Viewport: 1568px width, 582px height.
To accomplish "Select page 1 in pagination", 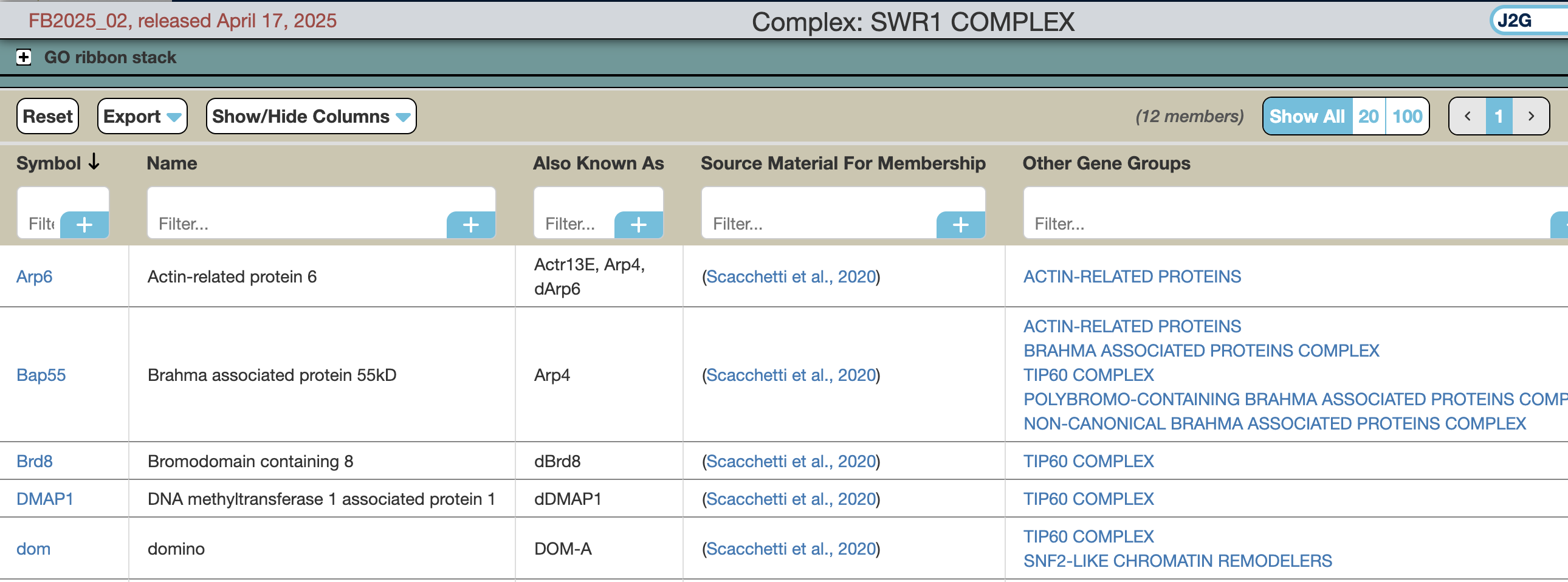I will click(1498, 116).
